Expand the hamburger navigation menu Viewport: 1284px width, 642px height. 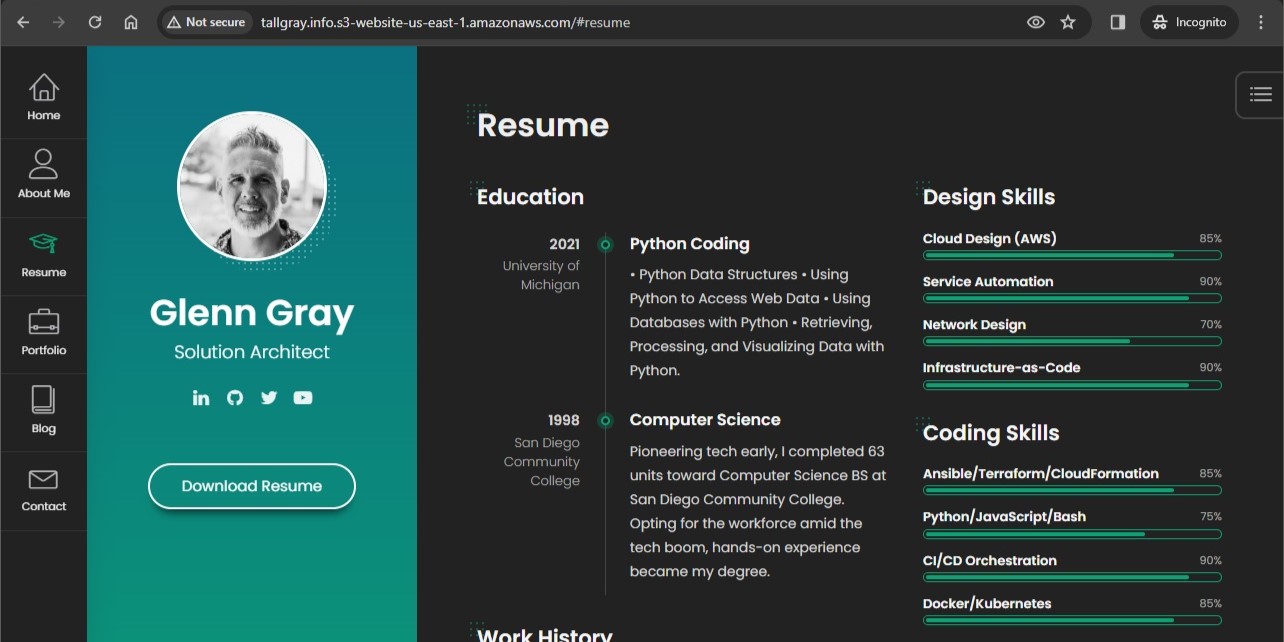[1260, 94]
